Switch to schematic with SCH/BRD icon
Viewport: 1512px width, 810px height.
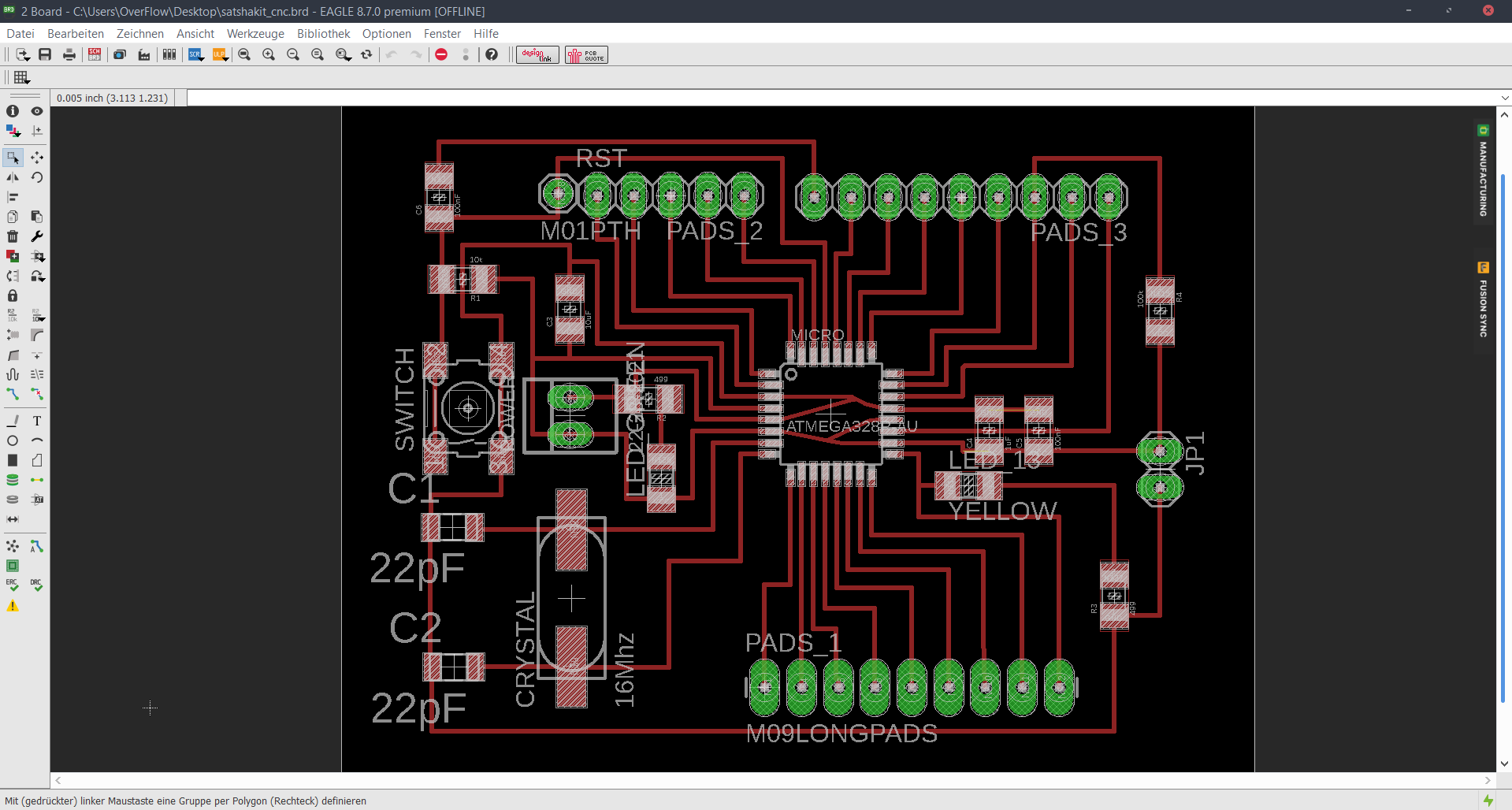point(95,54)
